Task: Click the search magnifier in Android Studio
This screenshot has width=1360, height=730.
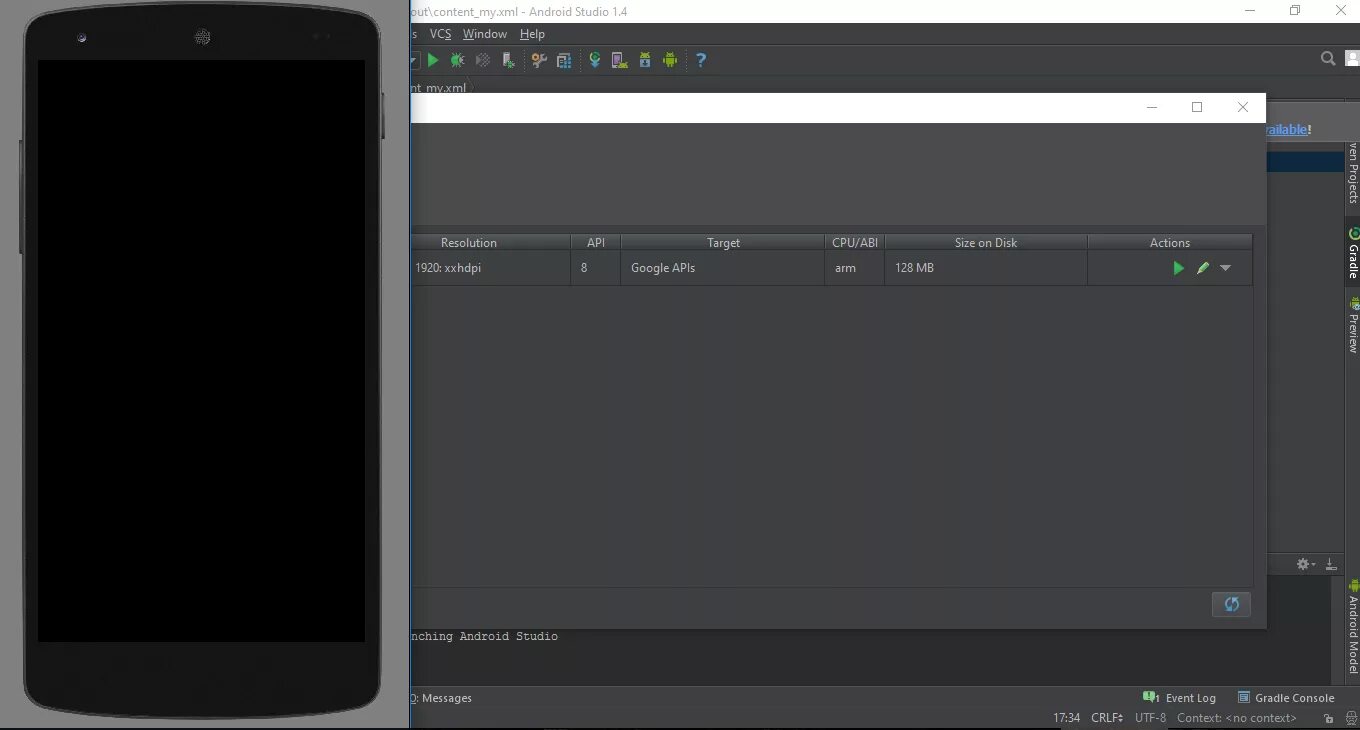Action: [x=1328, y=59]
